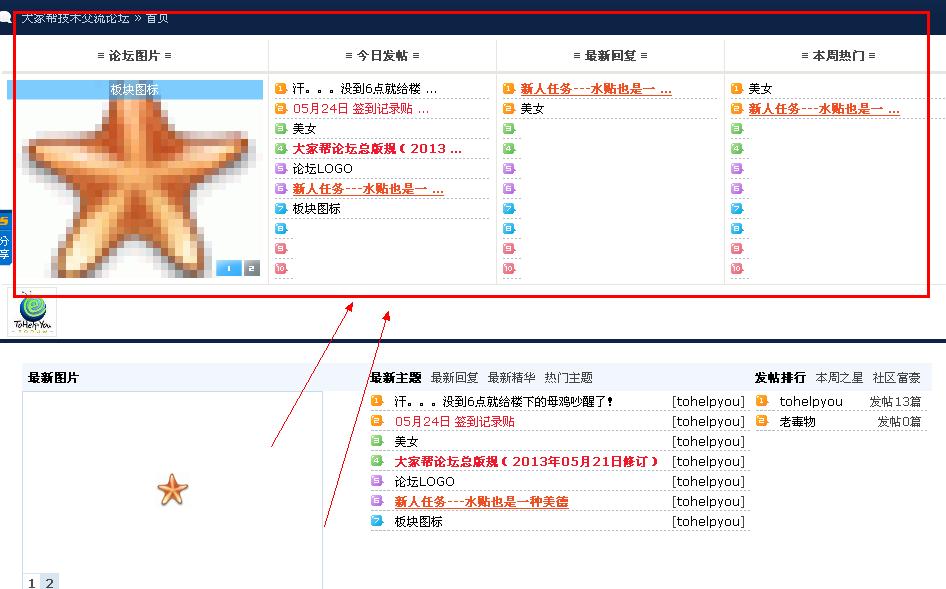
Task: Click rank 7 icon beside 板块图标 in 最新主题 list
Action: [x=377, y=521]
